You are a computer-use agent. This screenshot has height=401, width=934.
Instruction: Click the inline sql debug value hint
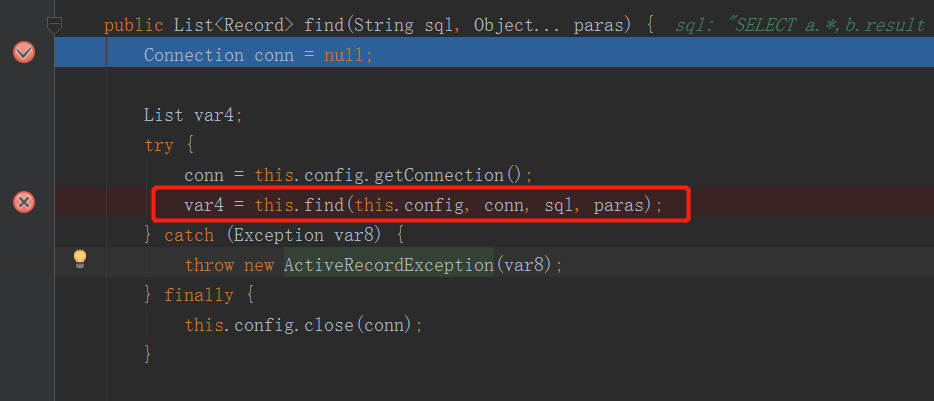tap(800, 25)
